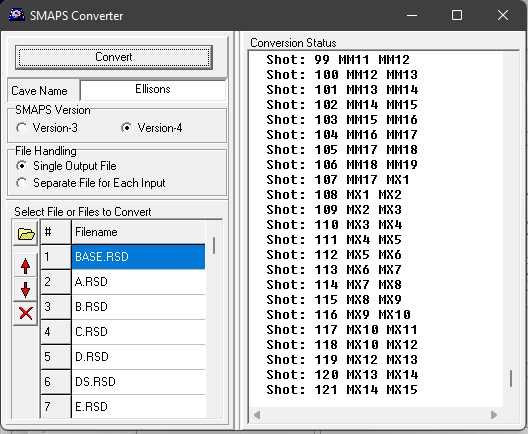
Task: Click the Convert button
Action: tap(113, 57)
